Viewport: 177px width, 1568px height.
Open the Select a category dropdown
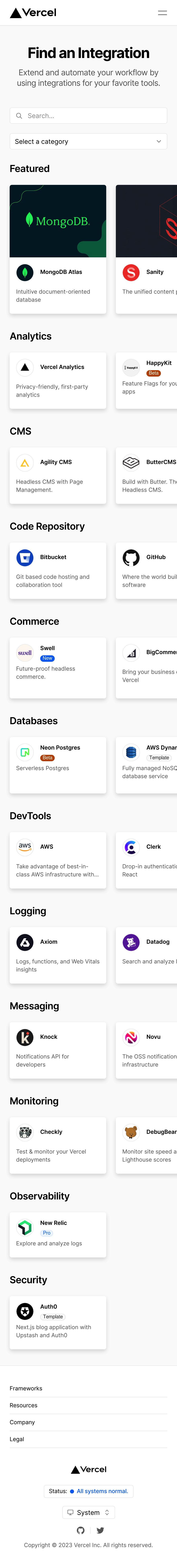[88, 141]
